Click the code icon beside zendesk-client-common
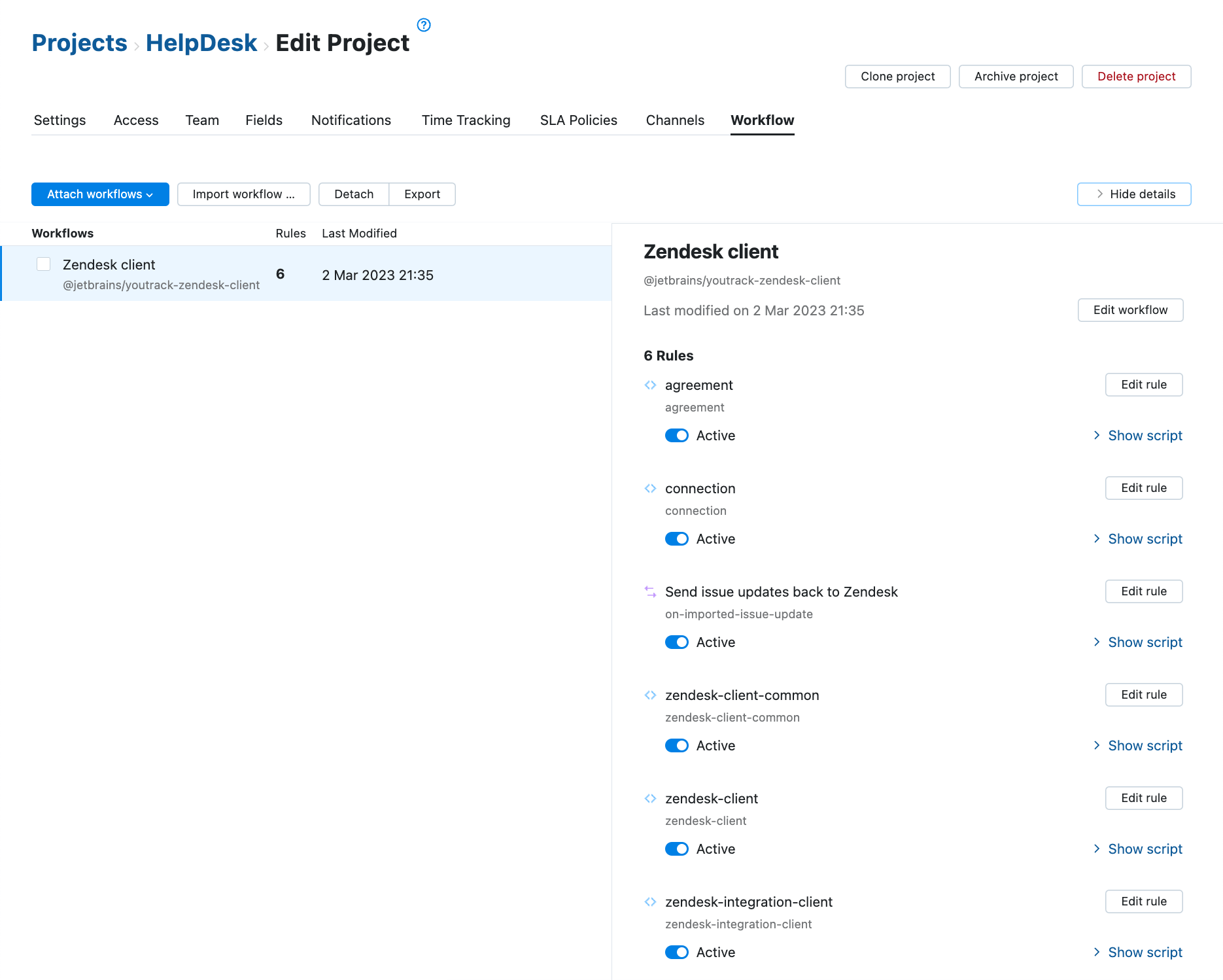 coord(650,695)
